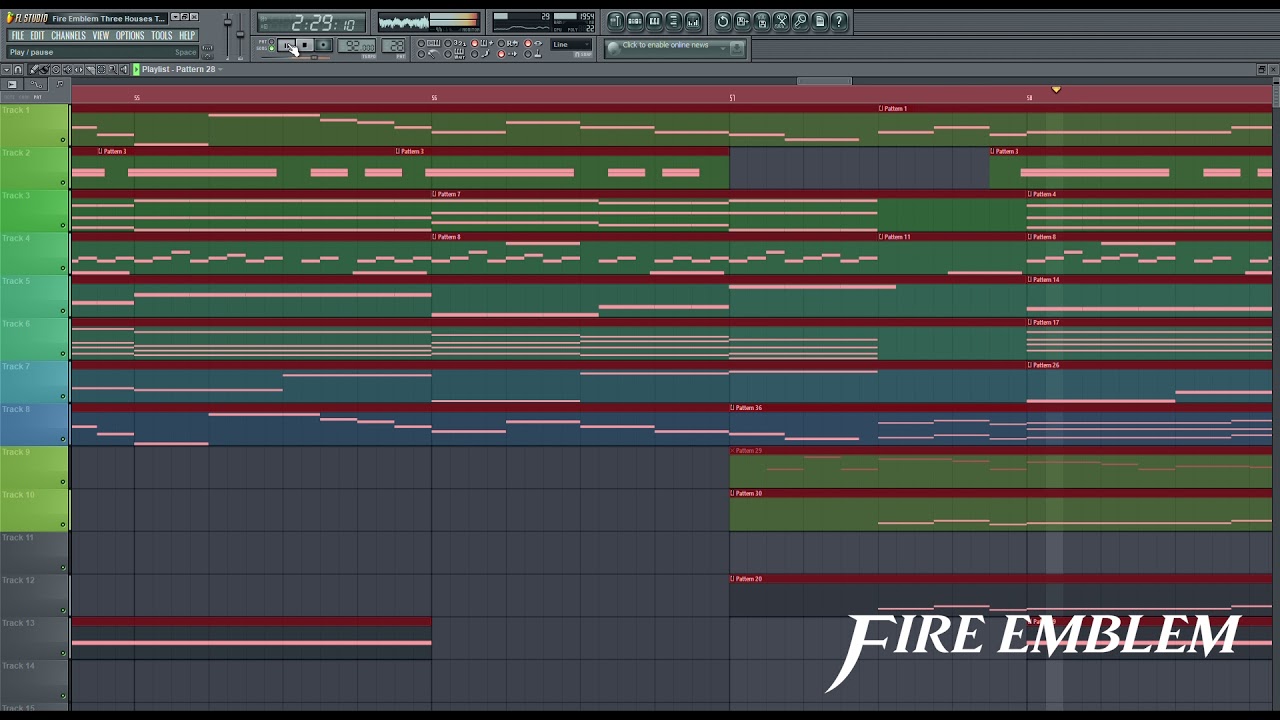Switch to Song mode with SONG toggle
The image size is (1280, 720).
[x=271, y=48]
